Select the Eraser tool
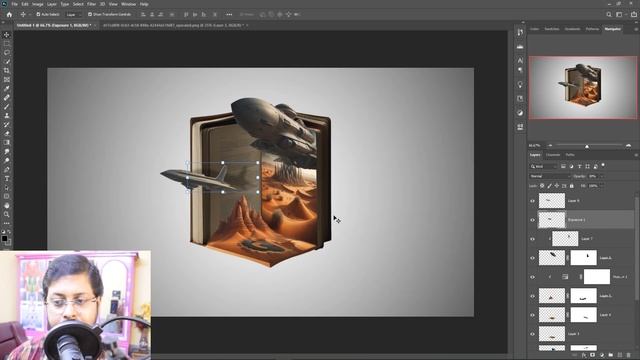Viewport: 640px width, 360px height. [7, 133]
